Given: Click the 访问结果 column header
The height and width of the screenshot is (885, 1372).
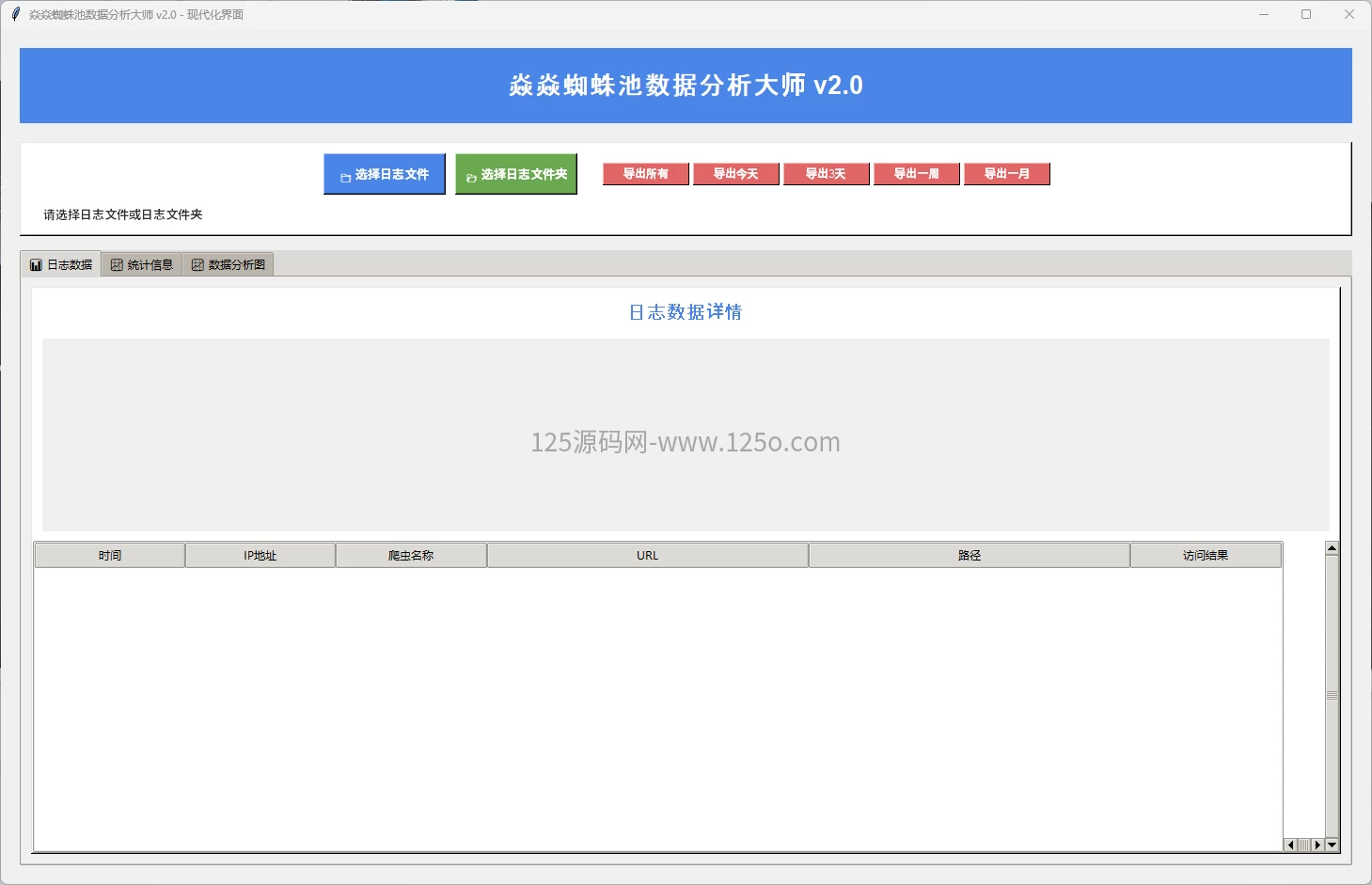Looking at the screenshot, I should point(1206,556).
